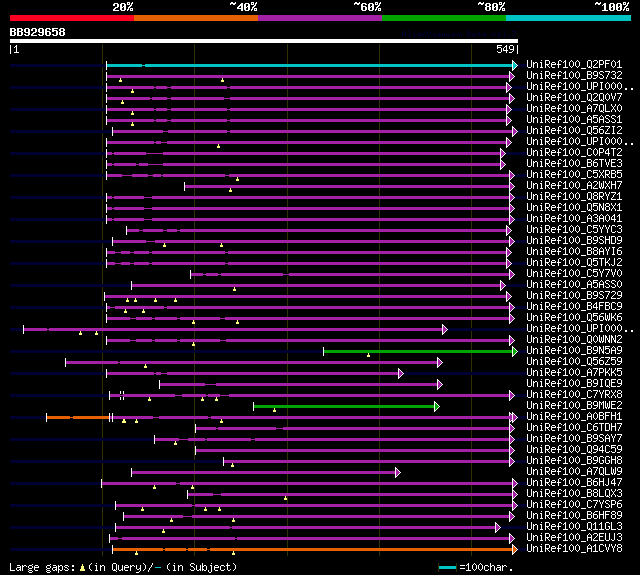This screenshot has width=640, height=575.
Task: Click the UniRef100_B9S729 label
Action: (574, 295)
